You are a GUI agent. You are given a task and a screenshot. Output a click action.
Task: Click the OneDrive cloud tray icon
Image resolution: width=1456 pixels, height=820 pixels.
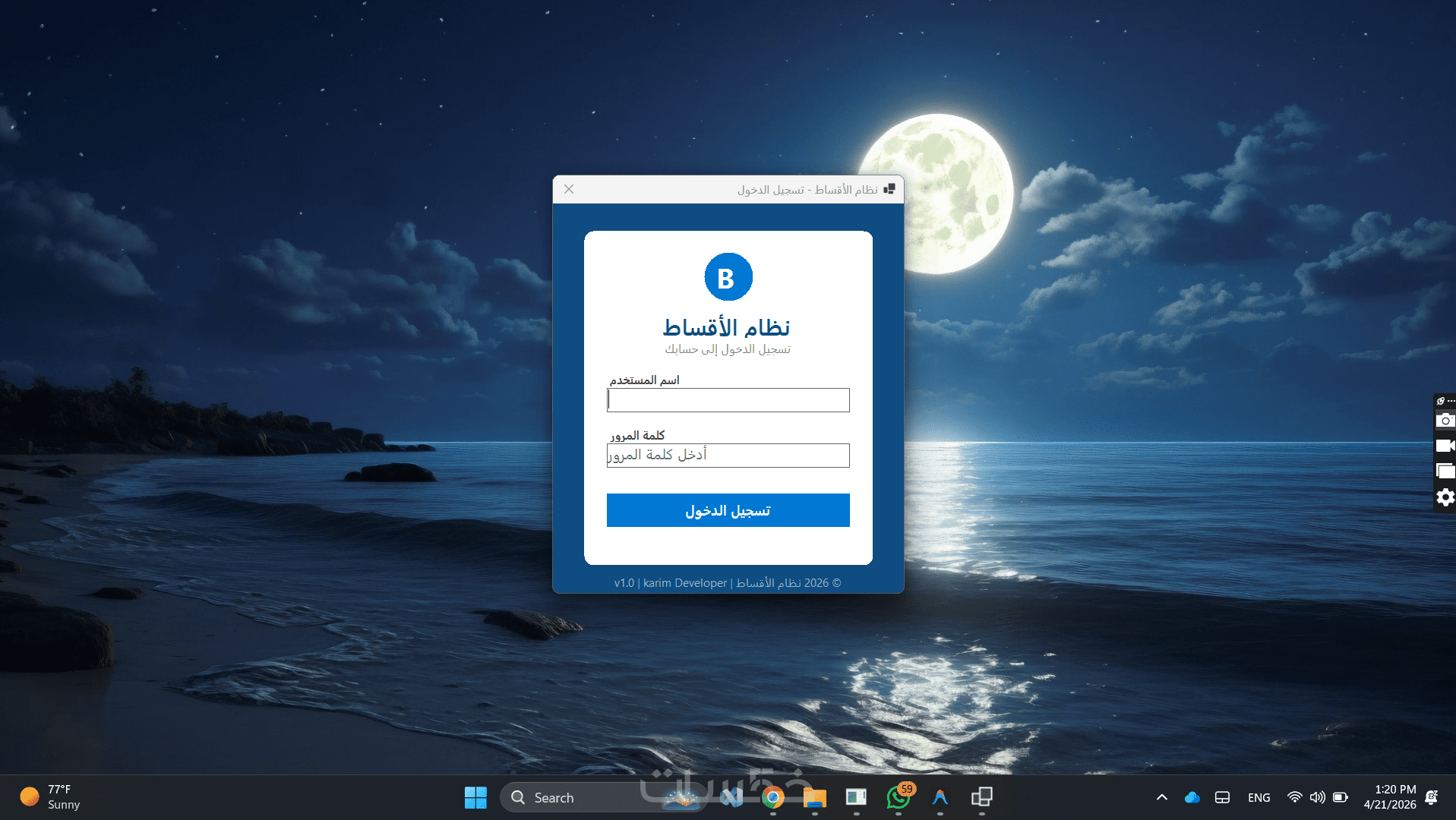click(1192, 797)
